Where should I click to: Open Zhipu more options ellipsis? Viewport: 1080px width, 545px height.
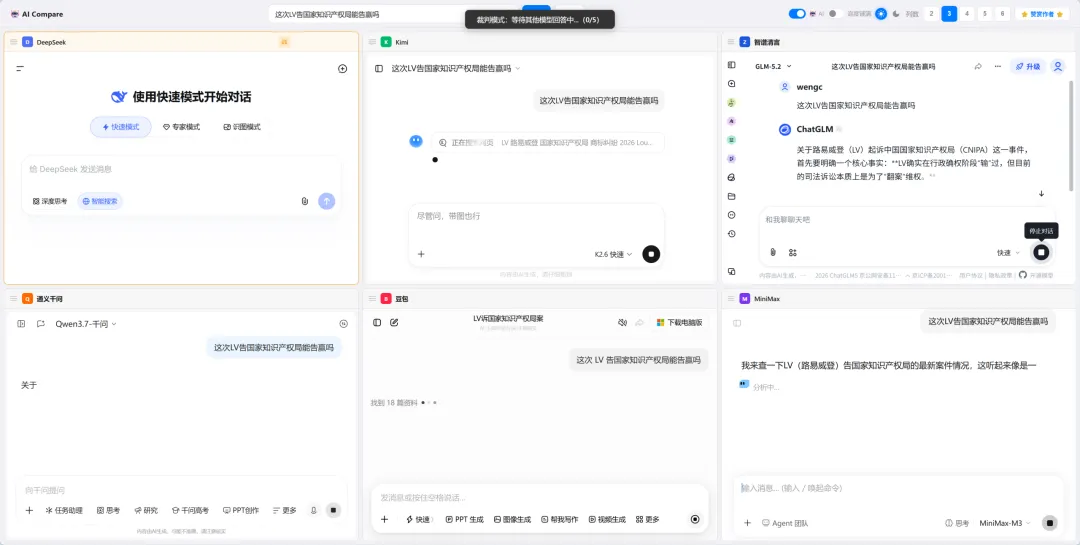(997, 66)
